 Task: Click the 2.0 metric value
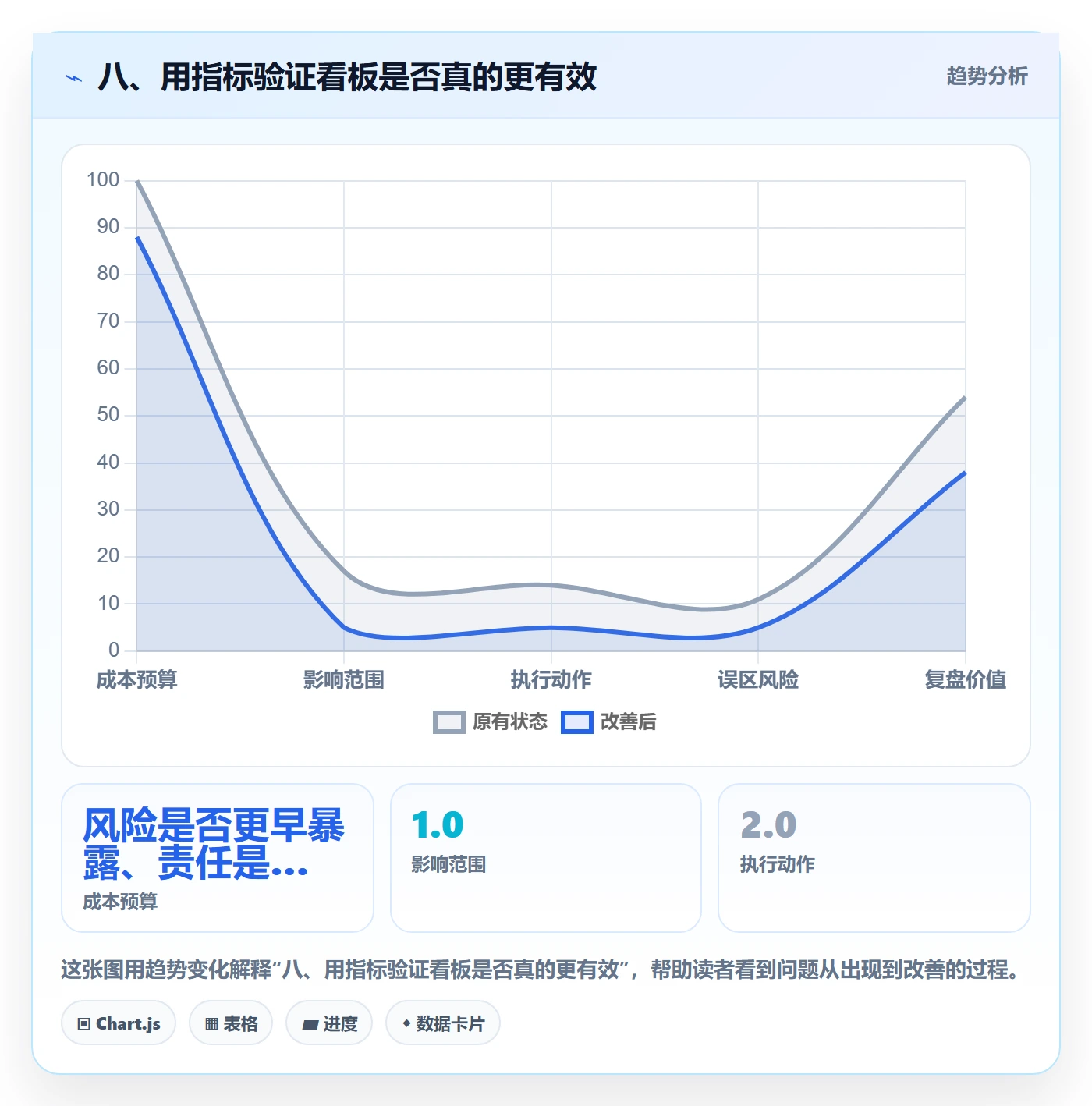768,825
